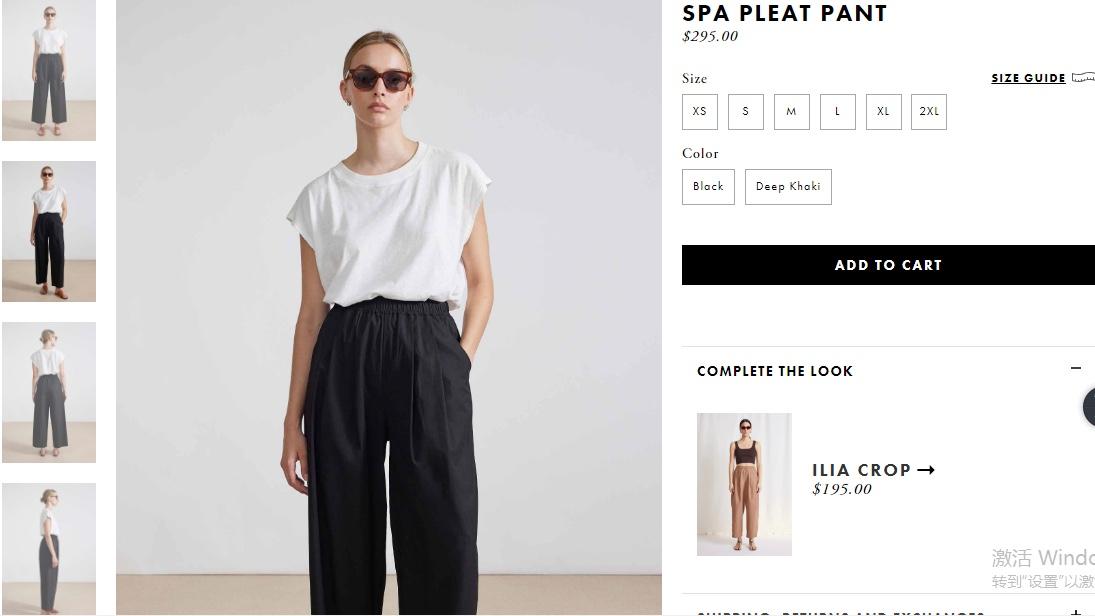Click the size guide ruler icon
The image size is (1095, 616).
pos(1084,78)
